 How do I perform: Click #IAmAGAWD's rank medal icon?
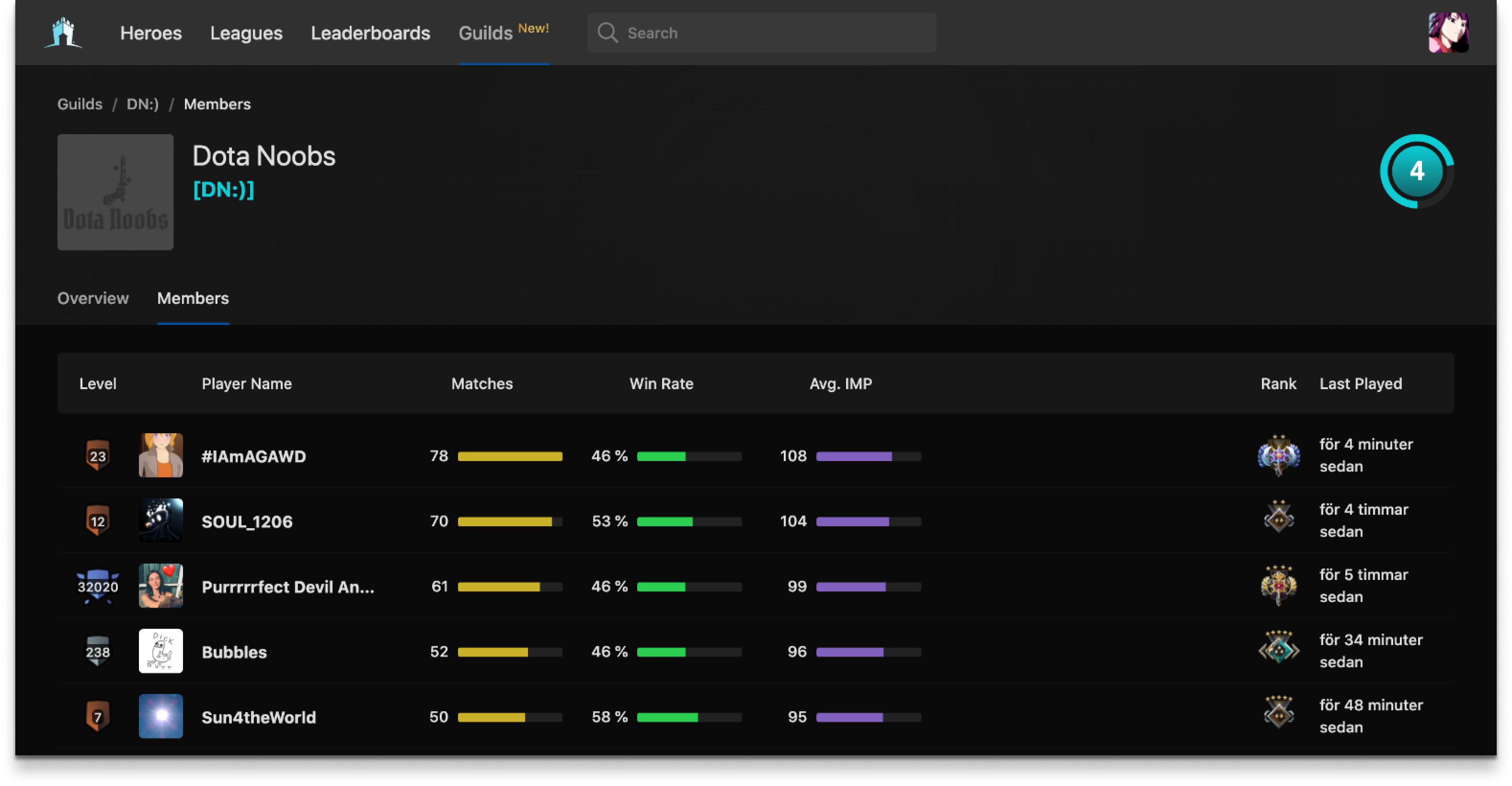pos(1278,455)
